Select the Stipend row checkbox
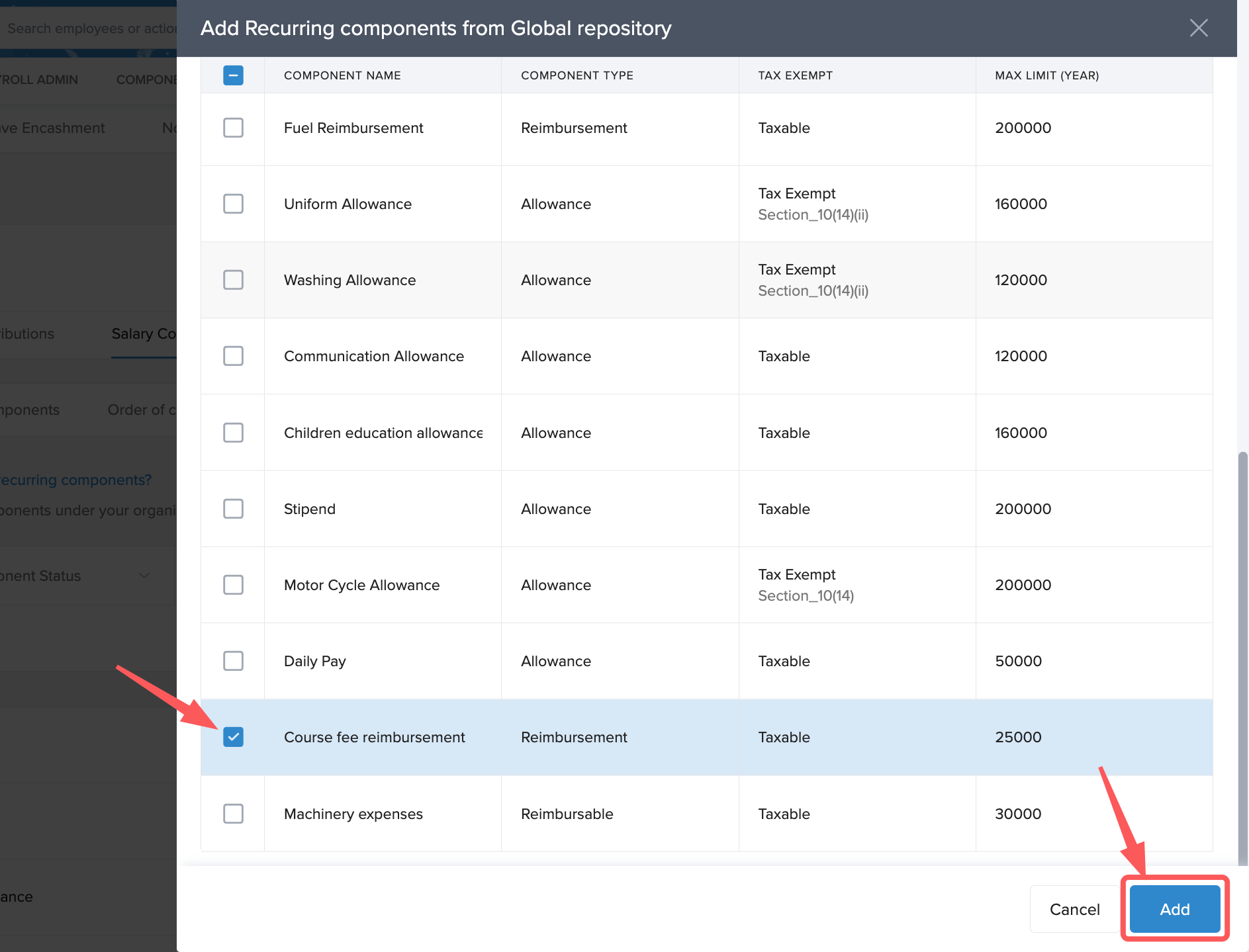1249x952 pixels. pos(233,509)
